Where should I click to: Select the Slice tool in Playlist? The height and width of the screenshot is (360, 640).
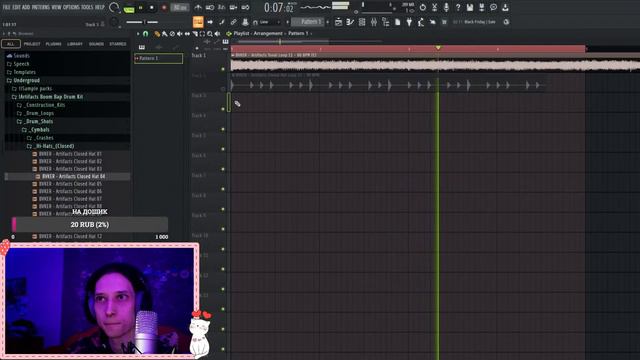(x=195, y=34)
